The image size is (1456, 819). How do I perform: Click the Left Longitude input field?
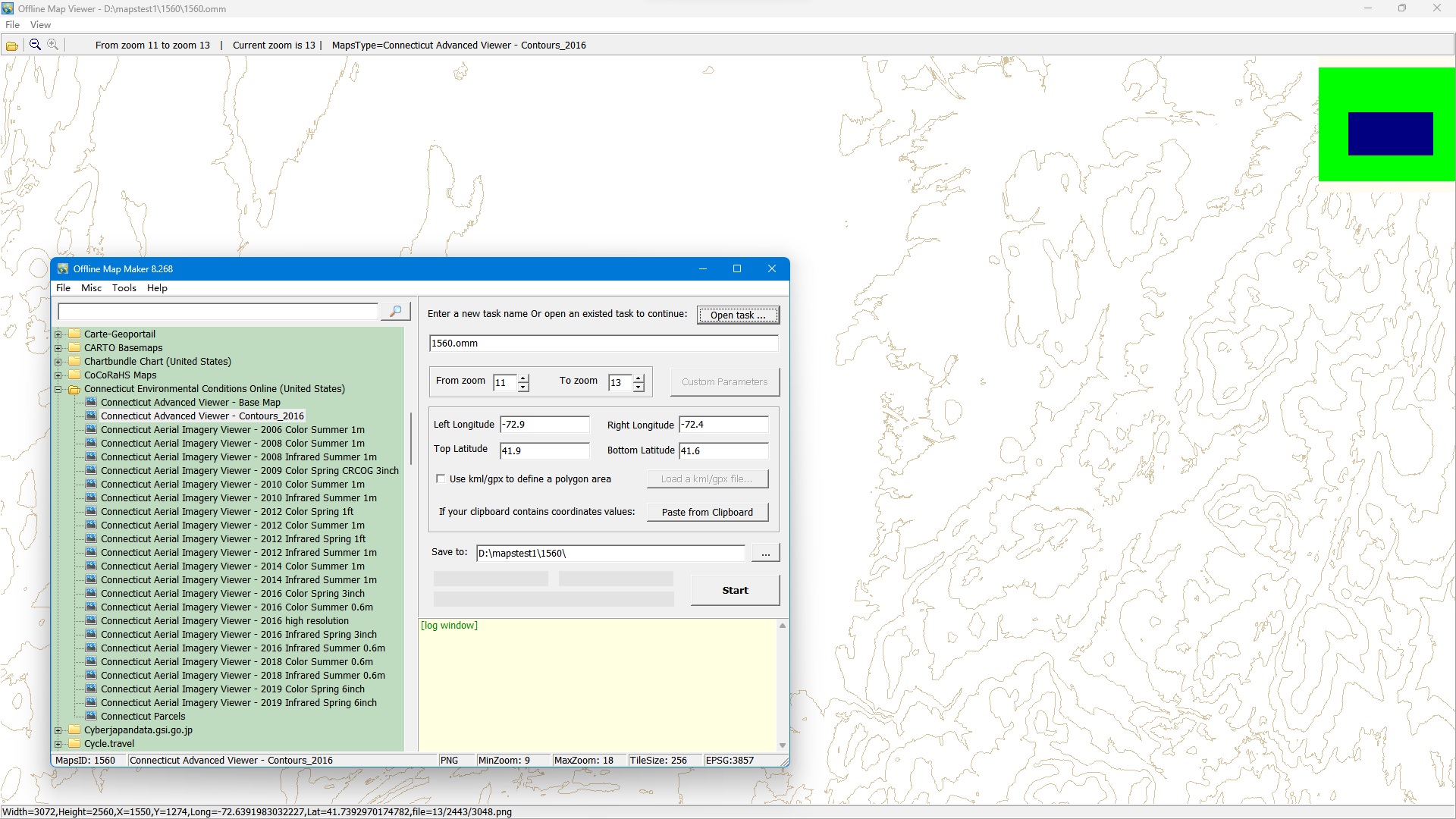pyautogui.click(x=544, y=424)
